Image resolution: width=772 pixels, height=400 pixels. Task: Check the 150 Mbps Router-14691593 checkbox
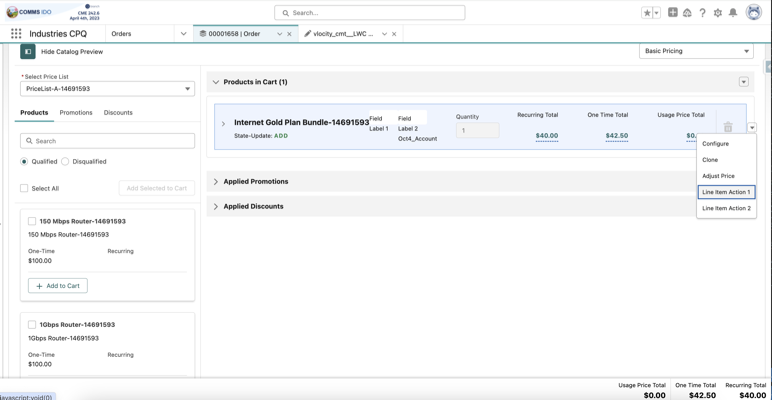pos(32,221)
